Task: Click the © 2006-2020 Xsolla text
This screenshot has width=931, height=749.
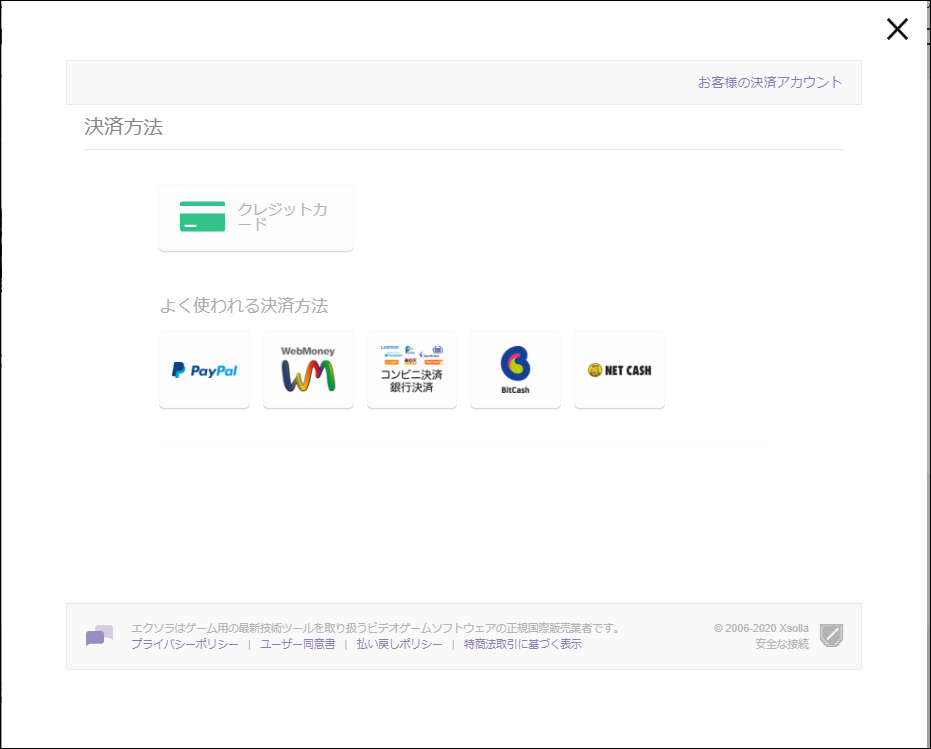Action: [x=761, y=628]
